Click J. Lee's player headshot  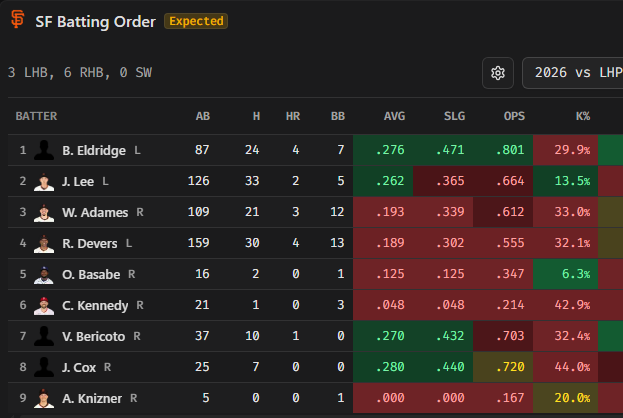44,181
